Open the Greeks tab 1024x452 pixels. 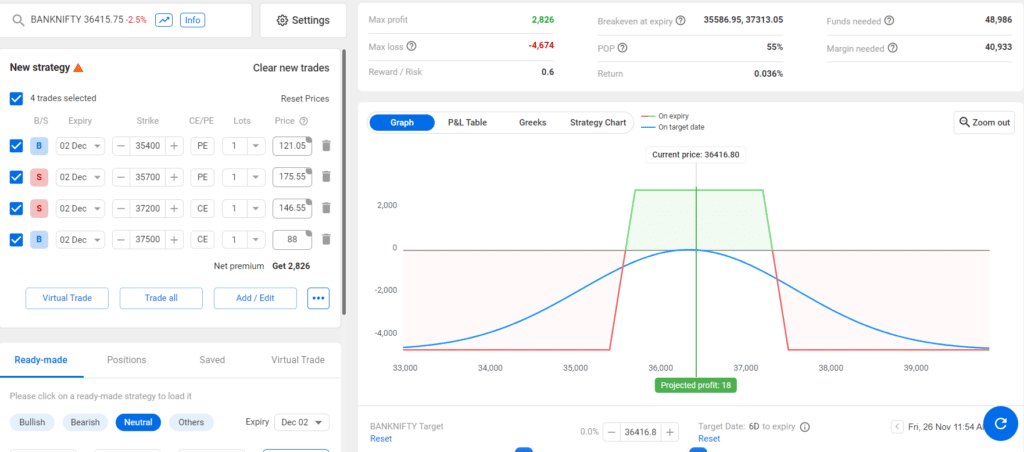532,122
